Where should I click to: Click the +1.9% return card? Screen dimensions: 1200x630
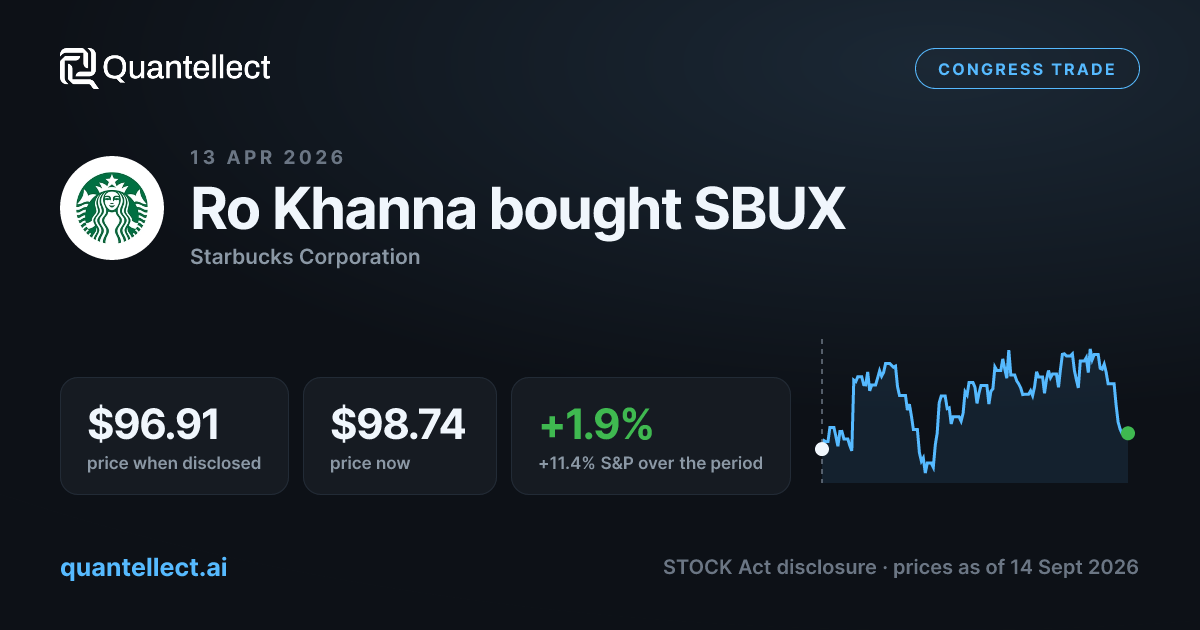pyautogui.click(x=651, y=435)
